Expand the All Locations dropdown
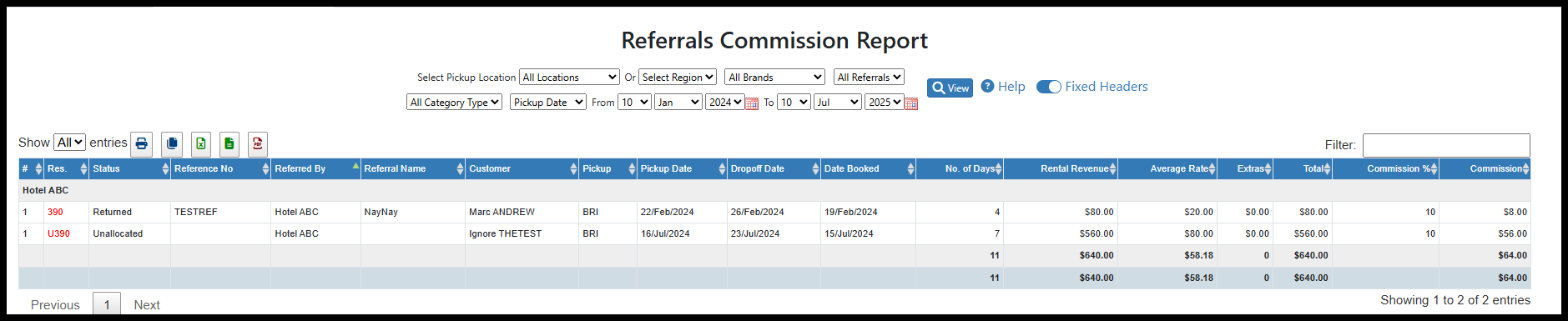The image size is (1568, 321). click(569, 77)
